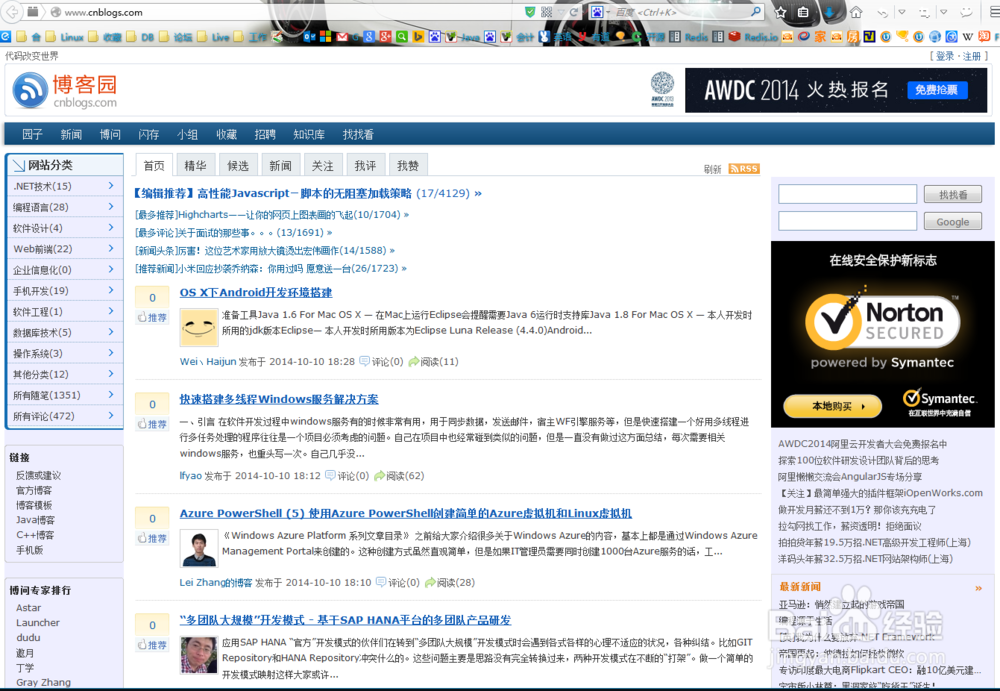The image size is (1000, 691).
Task: Open the Wikipedia W bookmark icon
Action: pyautogui.click(x=967, y=37)
